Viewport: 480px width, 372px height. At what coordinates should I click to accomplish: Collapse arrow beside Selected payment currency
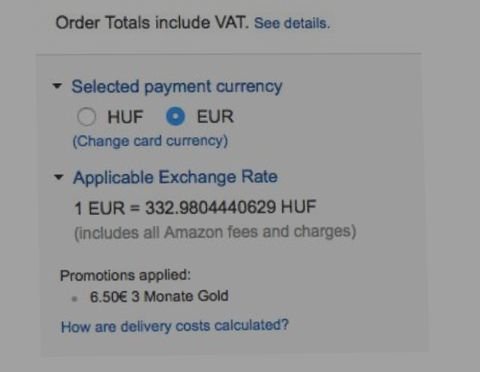[57, 86]
